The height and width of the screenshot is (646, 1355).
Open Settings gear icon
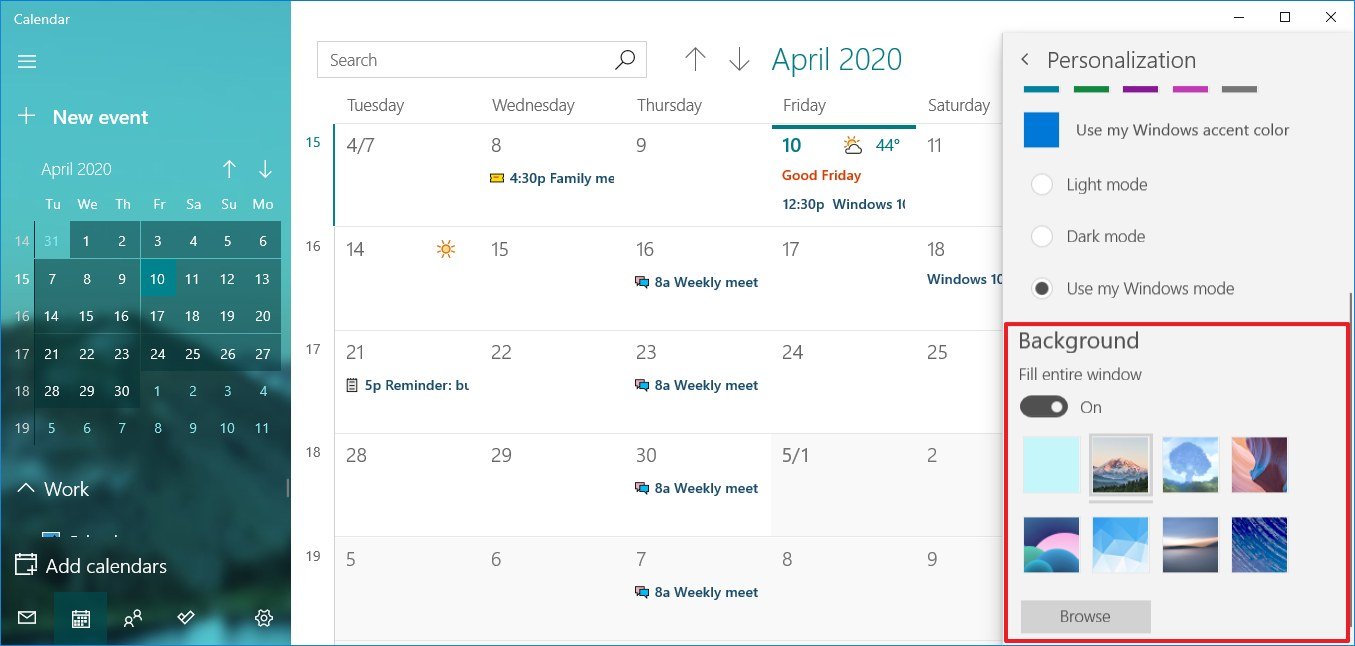pos(264,618)
